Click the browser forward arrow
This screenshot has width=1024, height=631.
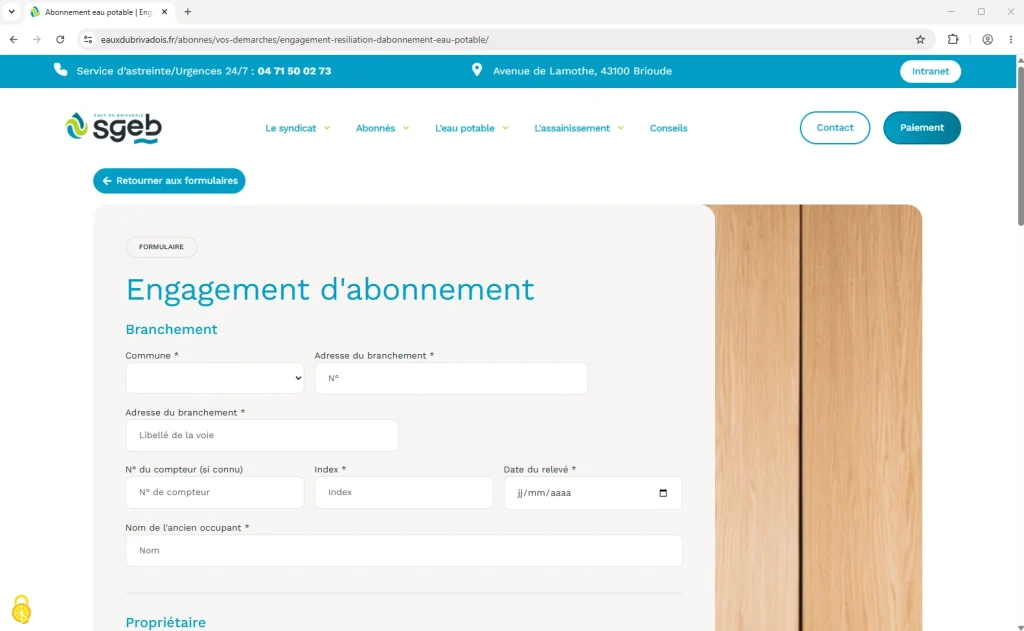click(37, 40)
